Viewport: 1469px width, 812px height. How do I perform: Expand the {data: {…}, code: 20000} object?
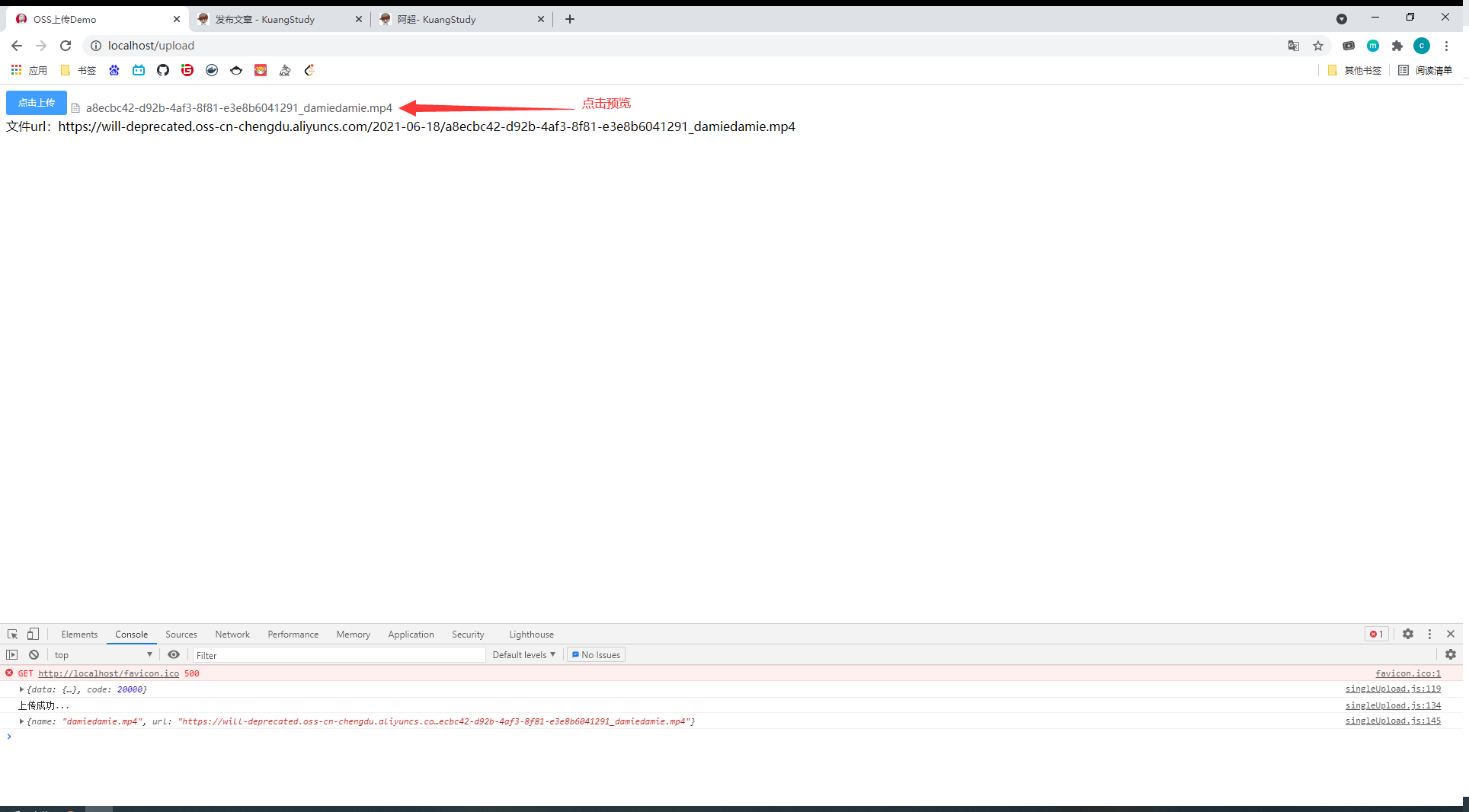coord(21,689)
